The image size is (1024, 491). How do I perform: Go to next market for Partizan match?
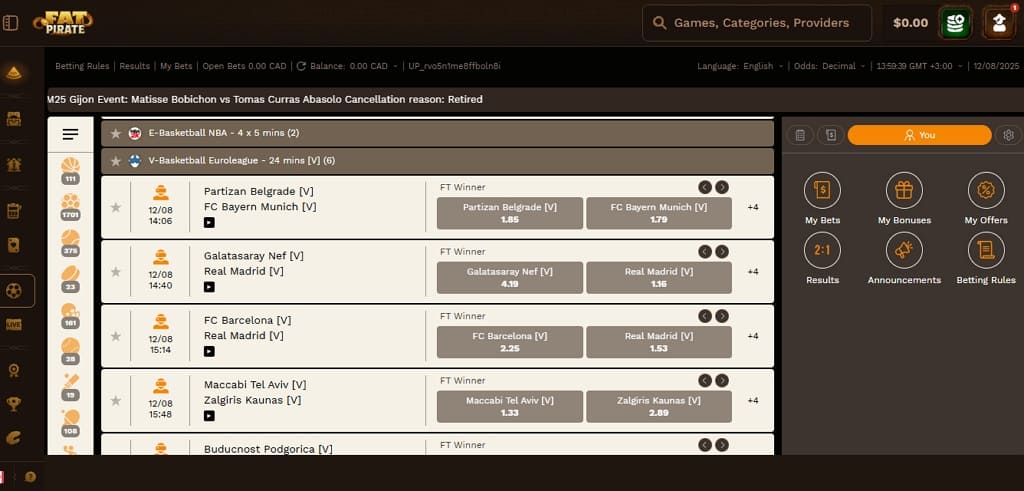pyautogui.click(x=722, y=187)
